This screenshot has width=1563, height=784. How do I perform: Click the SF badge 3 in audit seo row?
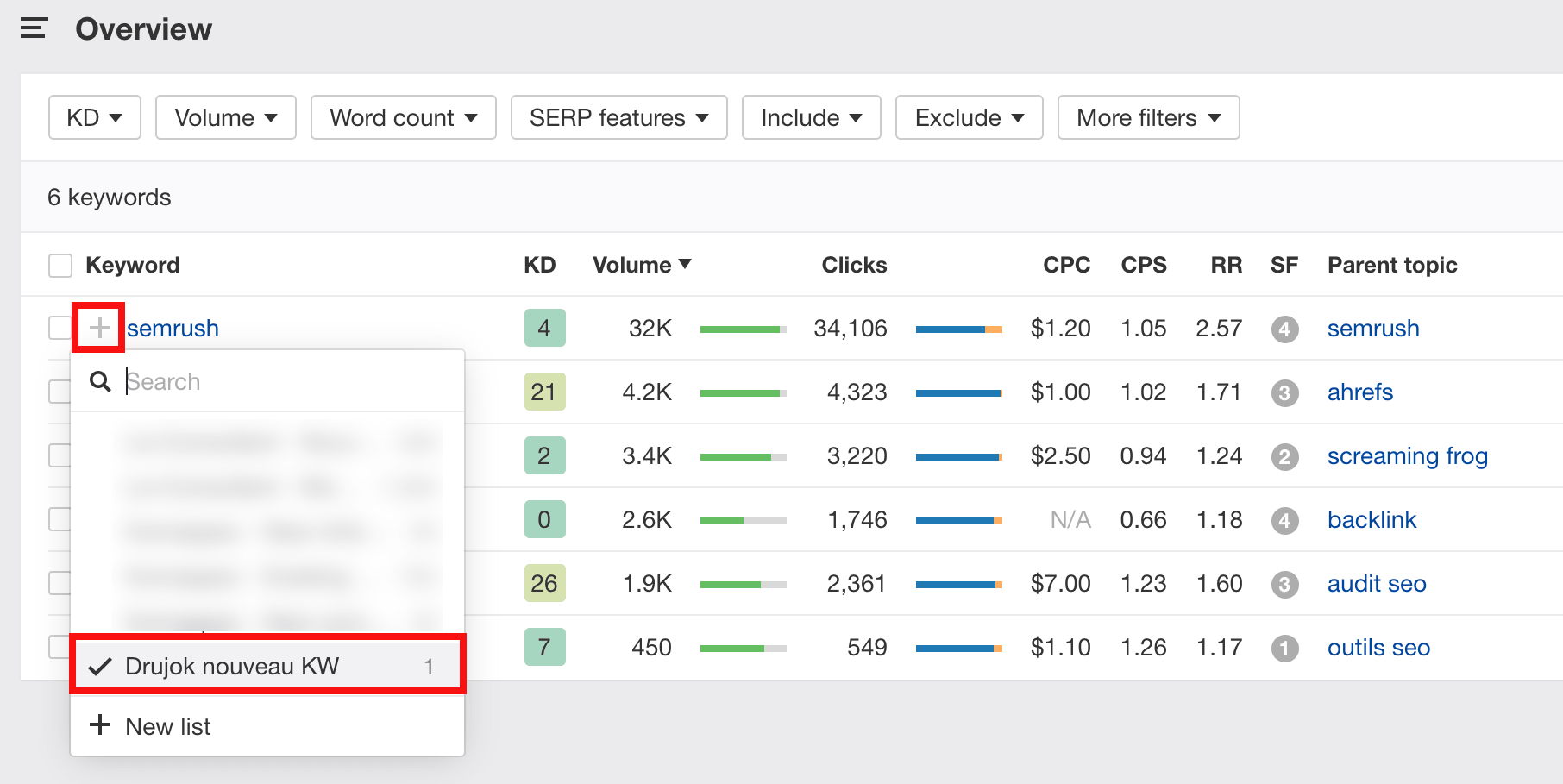1284,584
